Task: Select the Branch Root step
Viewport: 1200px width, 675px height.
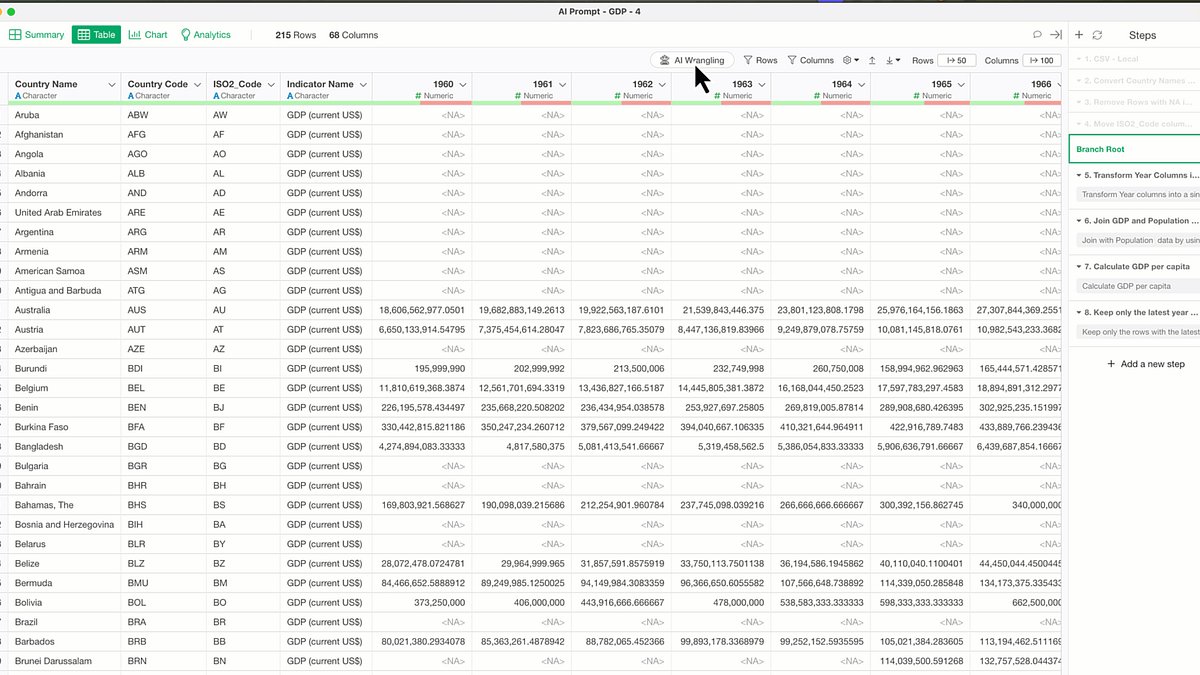Action: click(x=1134, y=149)
